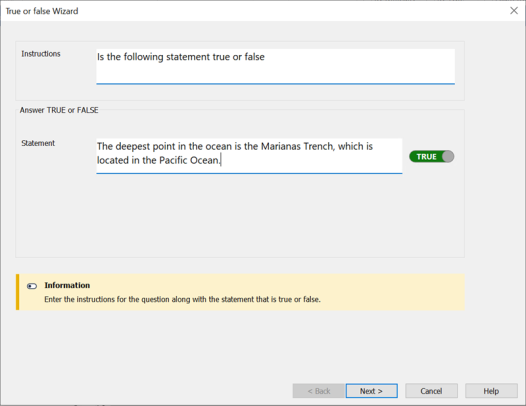Viewport: 526px width, 406px height.
Task: Click the True or false Wizard title
Action: pos(42,11)
